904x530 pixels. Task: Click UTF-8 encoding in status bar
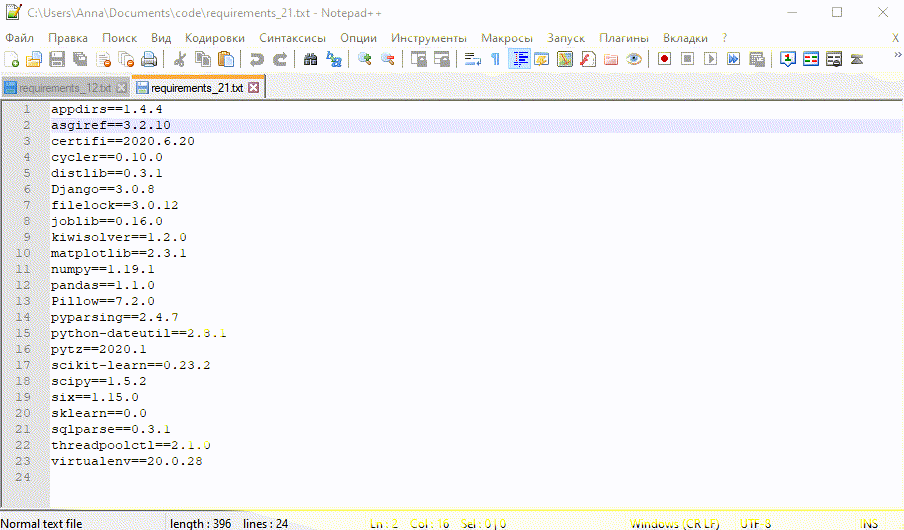click(x=755, y=524)
